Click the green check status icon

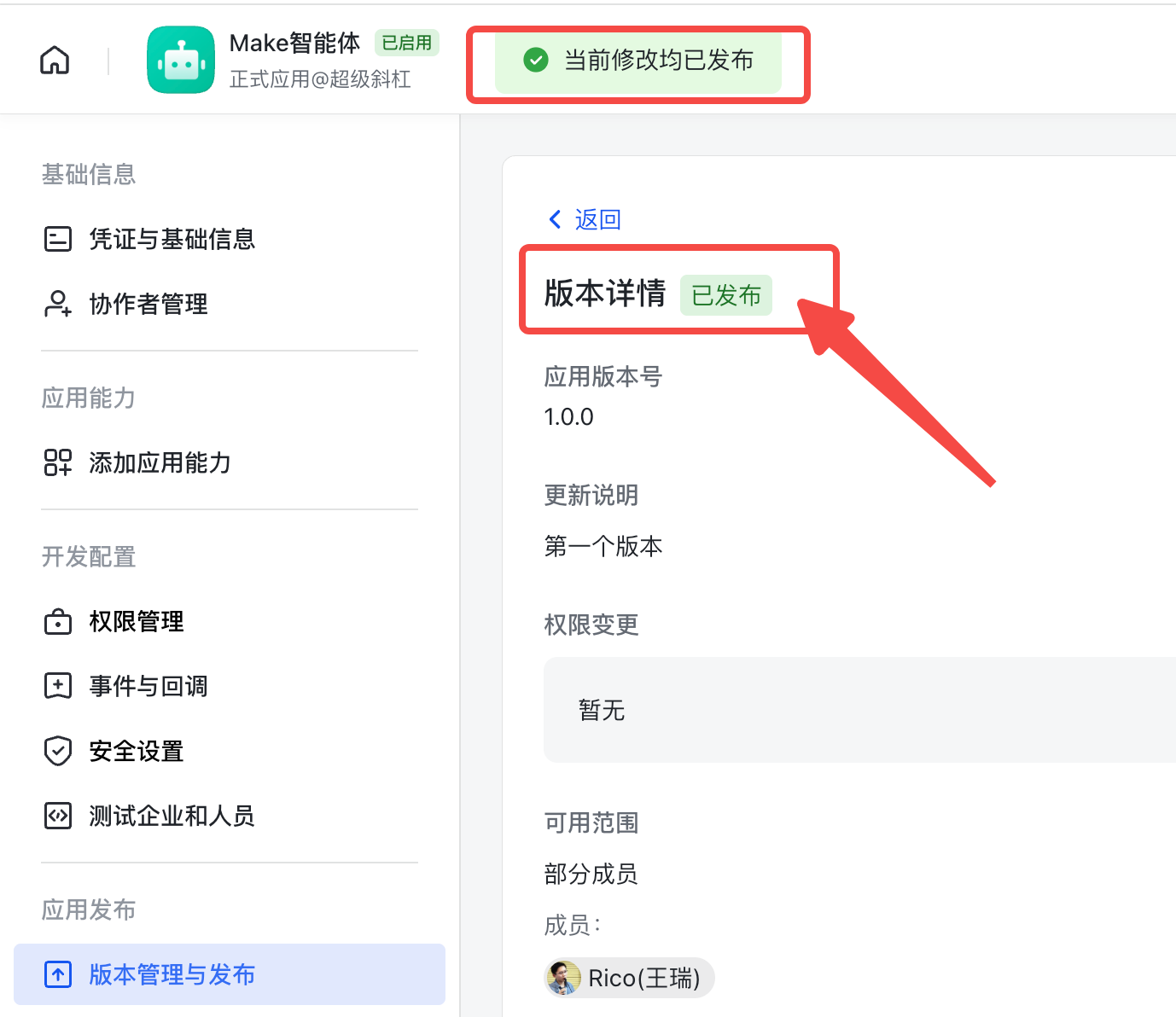click(536, 61)
